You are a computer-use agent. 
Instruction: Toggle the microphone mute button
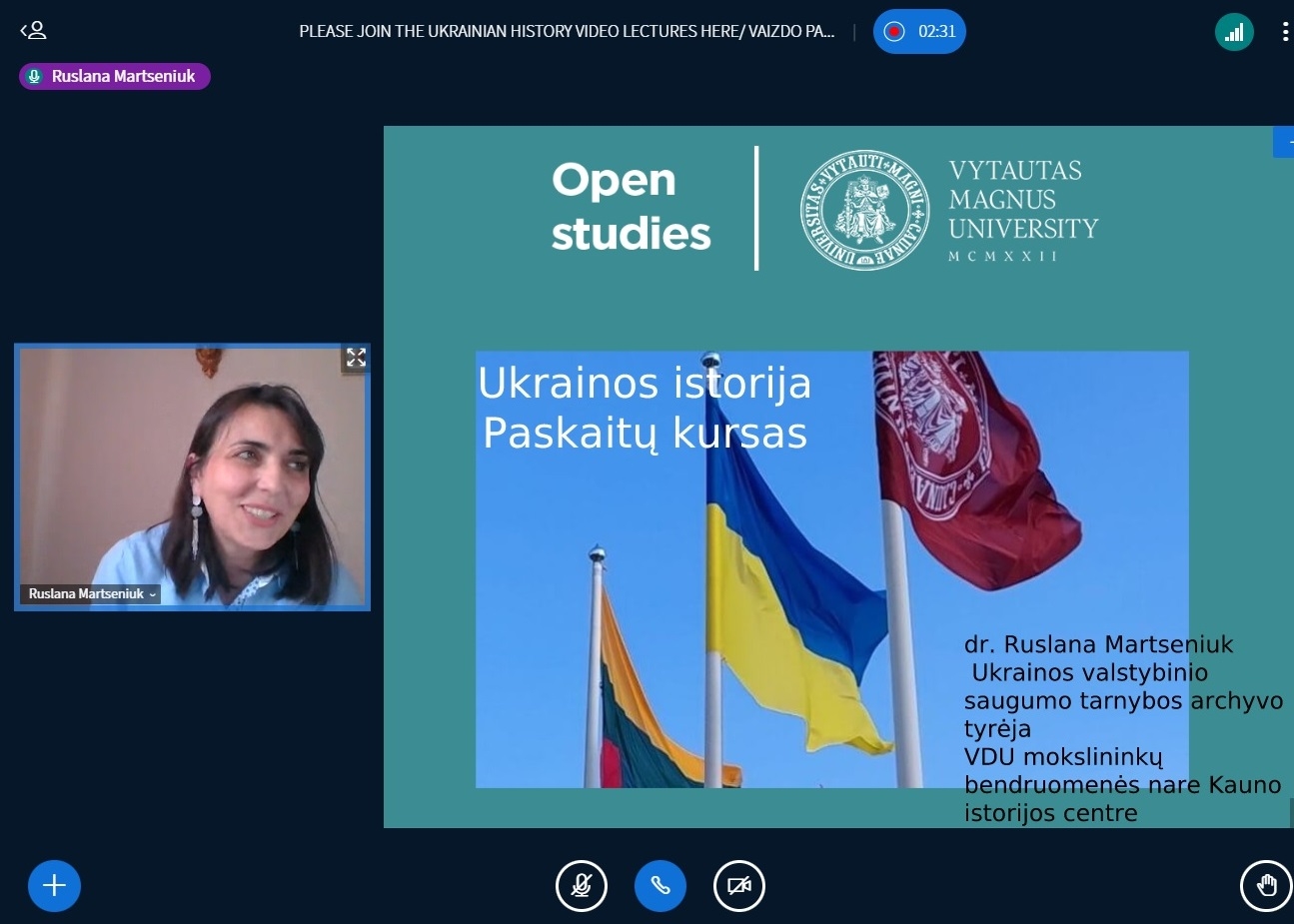point(582,886)
